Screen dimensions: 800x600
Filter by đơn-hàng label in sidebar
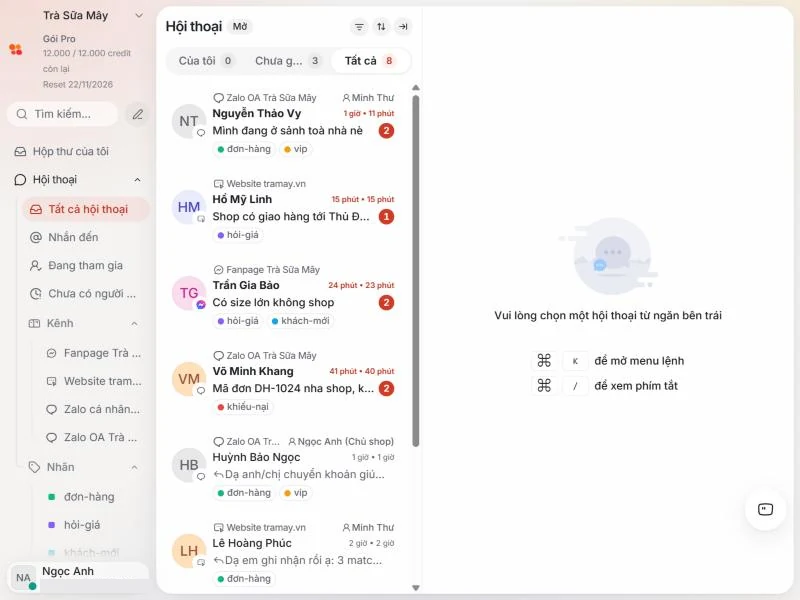click(93, 497)
